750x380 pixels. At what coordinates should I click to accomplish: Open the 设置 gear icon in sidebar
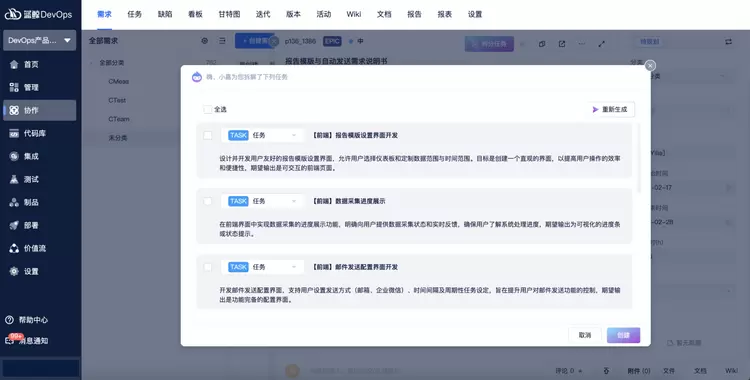(14, 271)
